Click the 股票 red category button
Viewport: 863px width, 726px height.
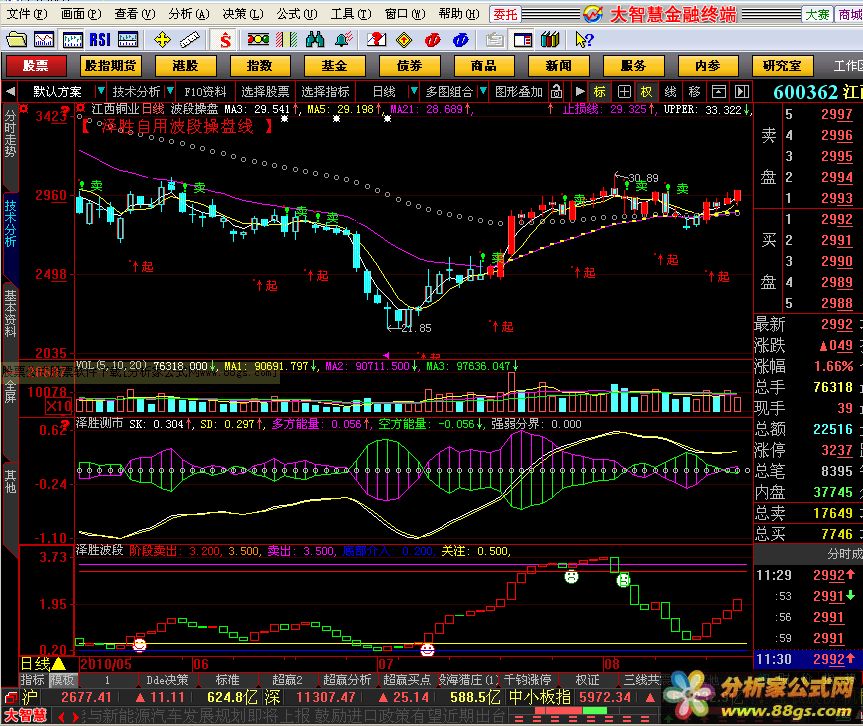[36, 66]
